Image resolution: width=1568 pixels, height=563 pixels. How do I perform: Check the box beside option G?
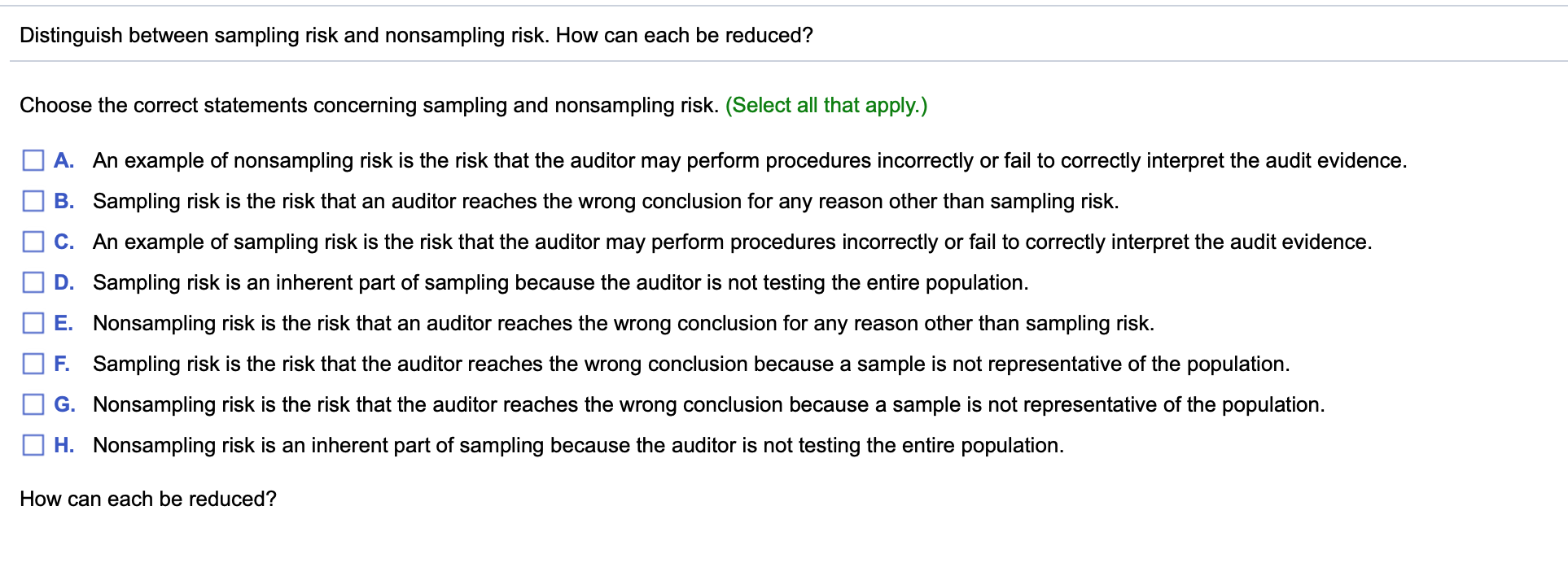pyautogui.click(x=33, y=404)
